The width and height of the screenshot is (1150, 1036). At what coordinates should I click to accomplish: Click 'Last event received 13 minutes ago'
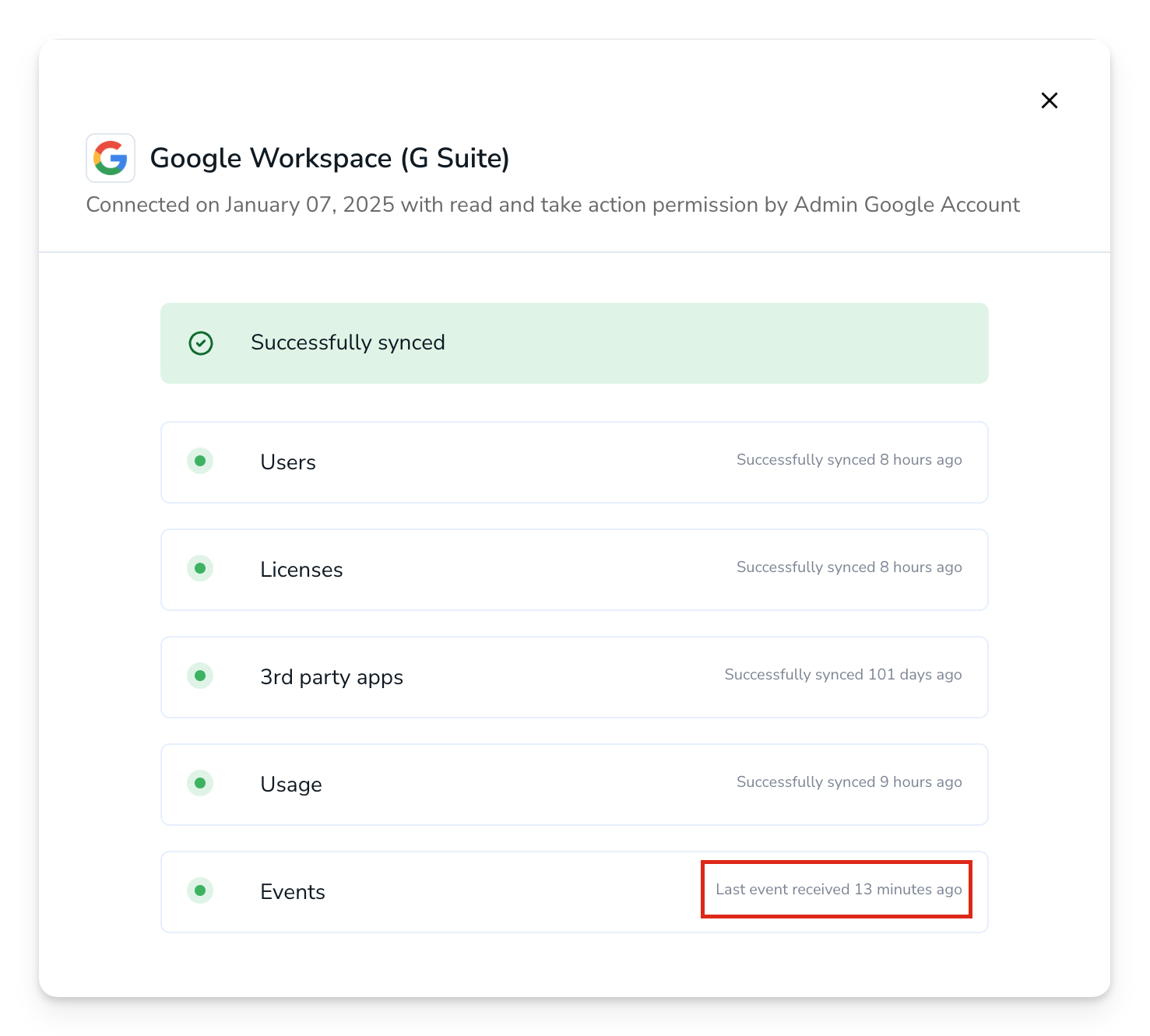(x=839, y=890)
